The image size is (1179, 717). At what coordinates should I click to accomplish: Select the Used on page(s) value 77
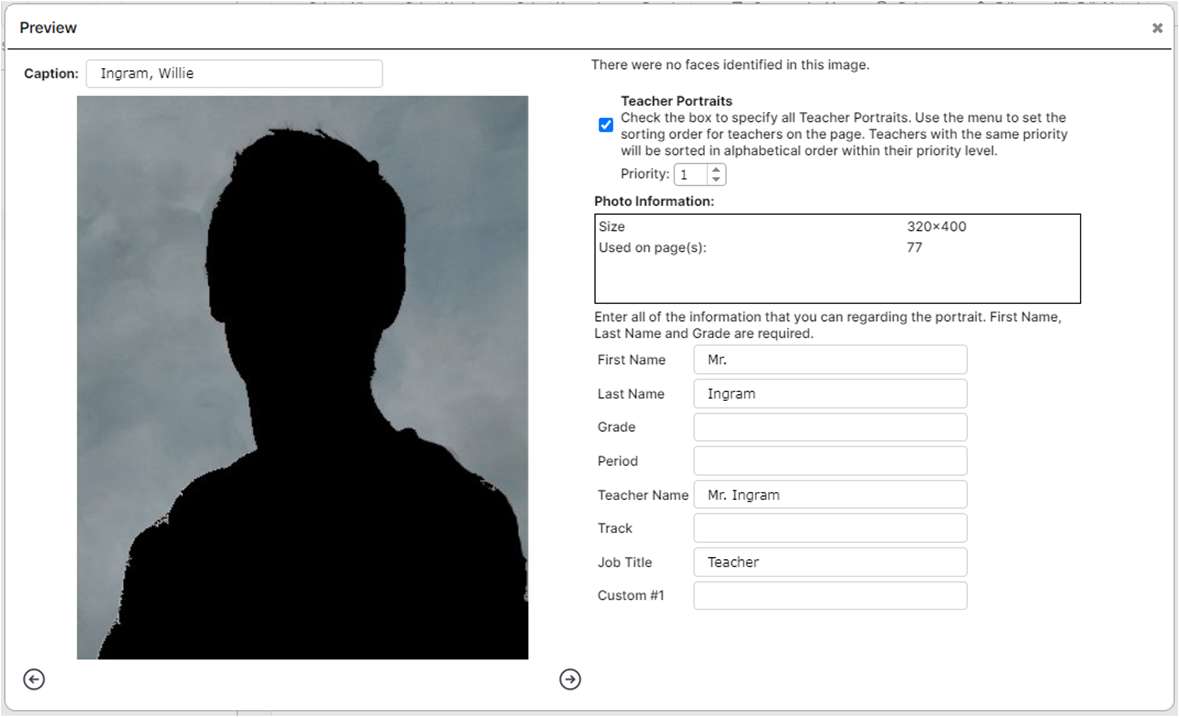pos(914,247)
